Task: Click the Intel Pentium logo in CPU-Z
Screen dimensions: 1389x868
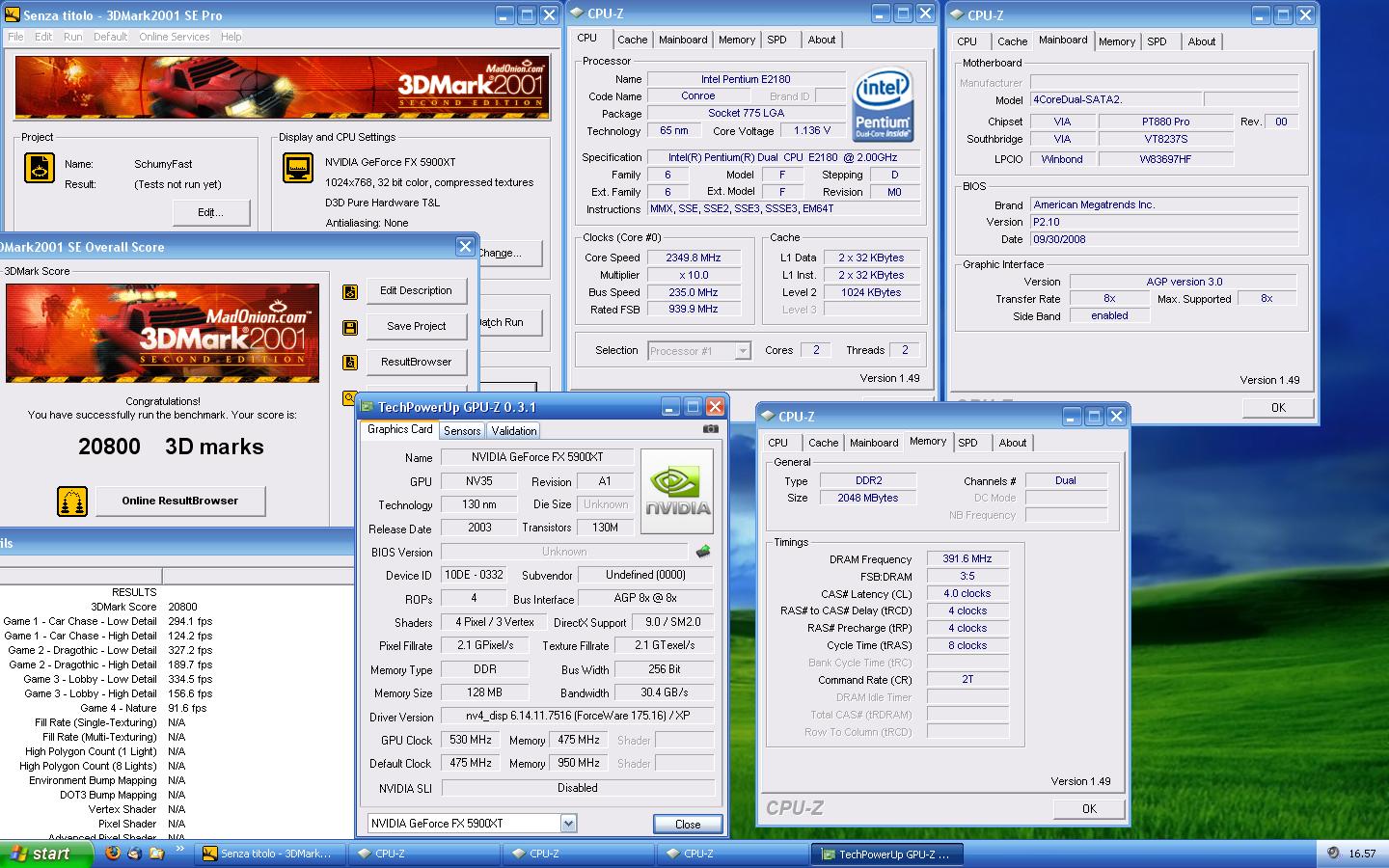Action: [x=883, y=105]
